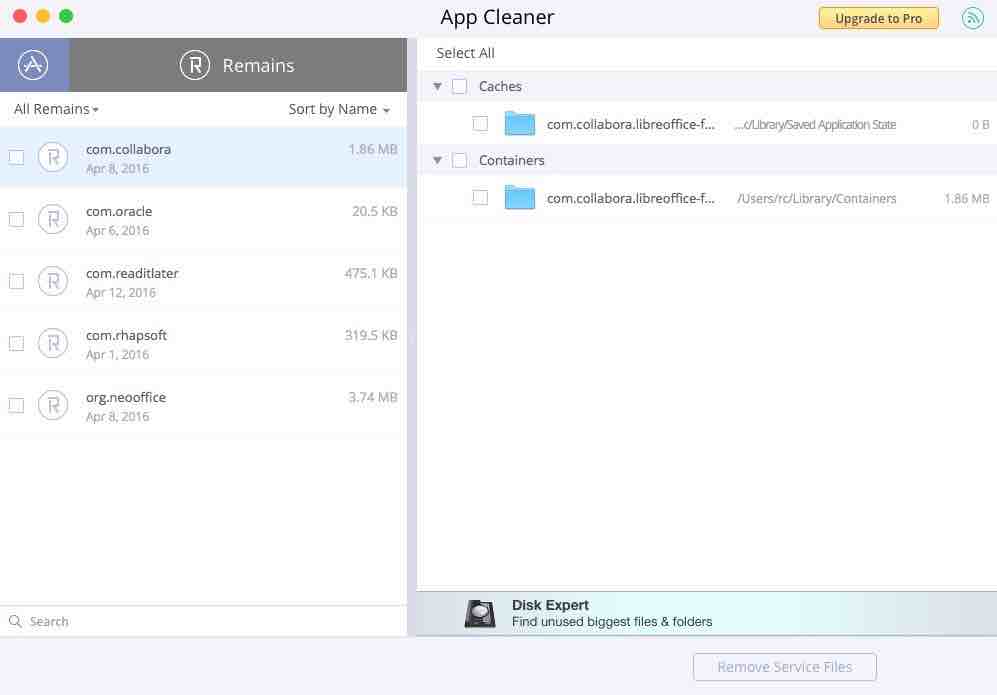The width and height of the screenshot is (997, 695).
Task: Click the Apr 6, 2016 date
Action: [x=118, y=230]
